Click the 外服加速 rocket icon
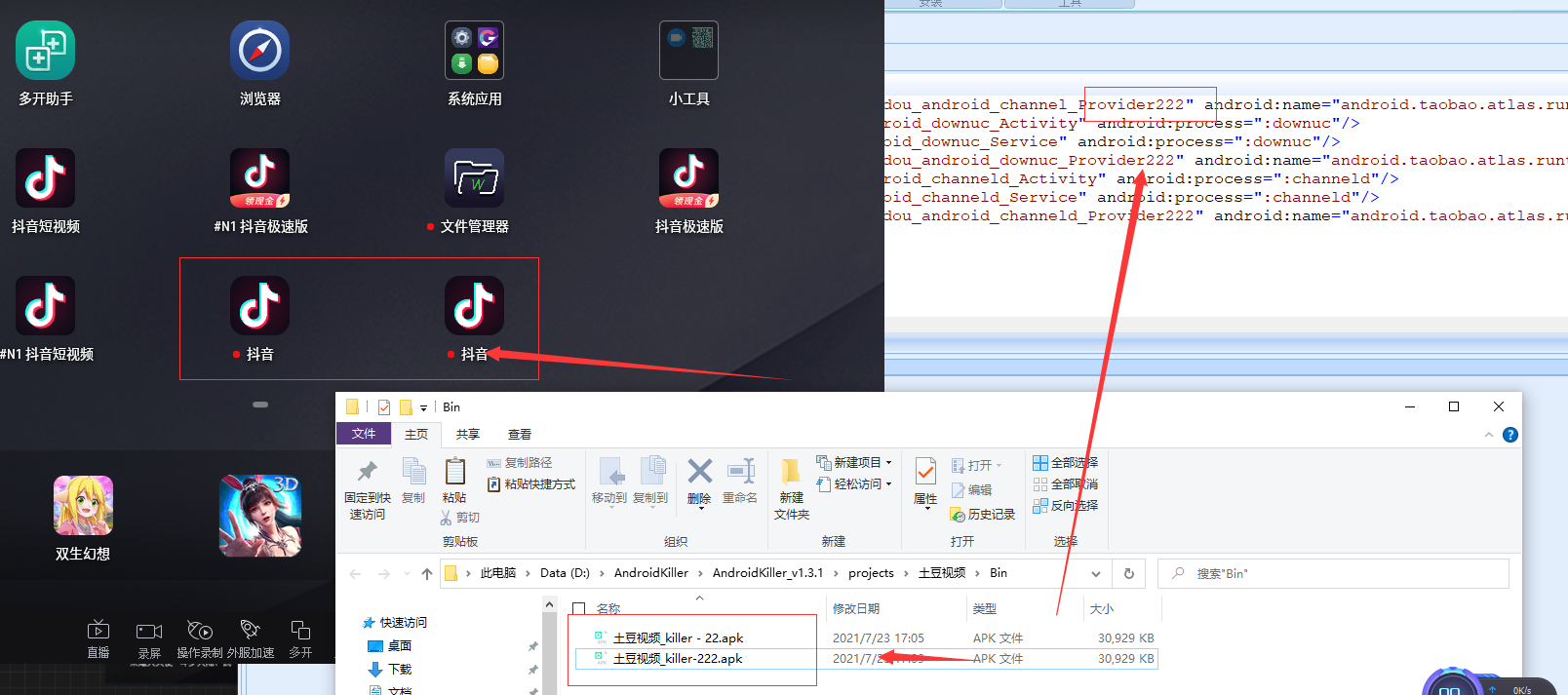 tap(251, 631)
